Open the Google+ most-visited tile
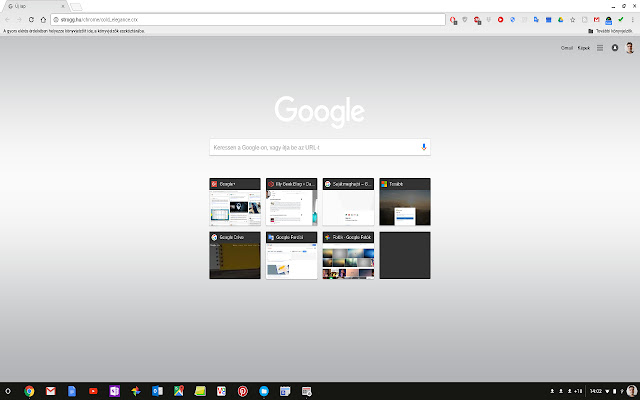640x400 pixels. (x=235, y=202)
